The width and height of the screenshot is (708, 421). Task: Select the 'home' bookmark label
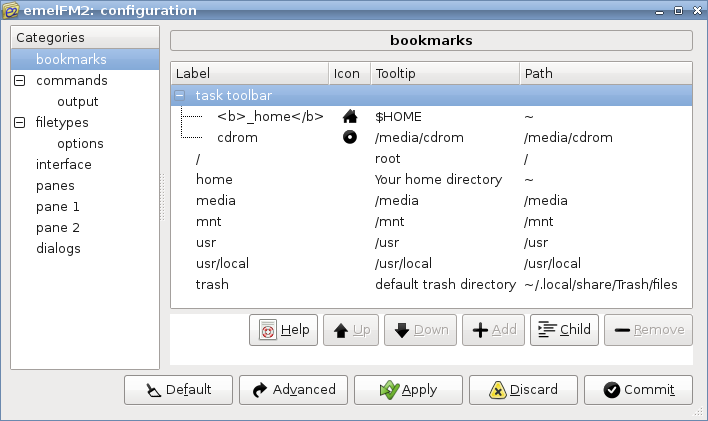coord(214,179)
